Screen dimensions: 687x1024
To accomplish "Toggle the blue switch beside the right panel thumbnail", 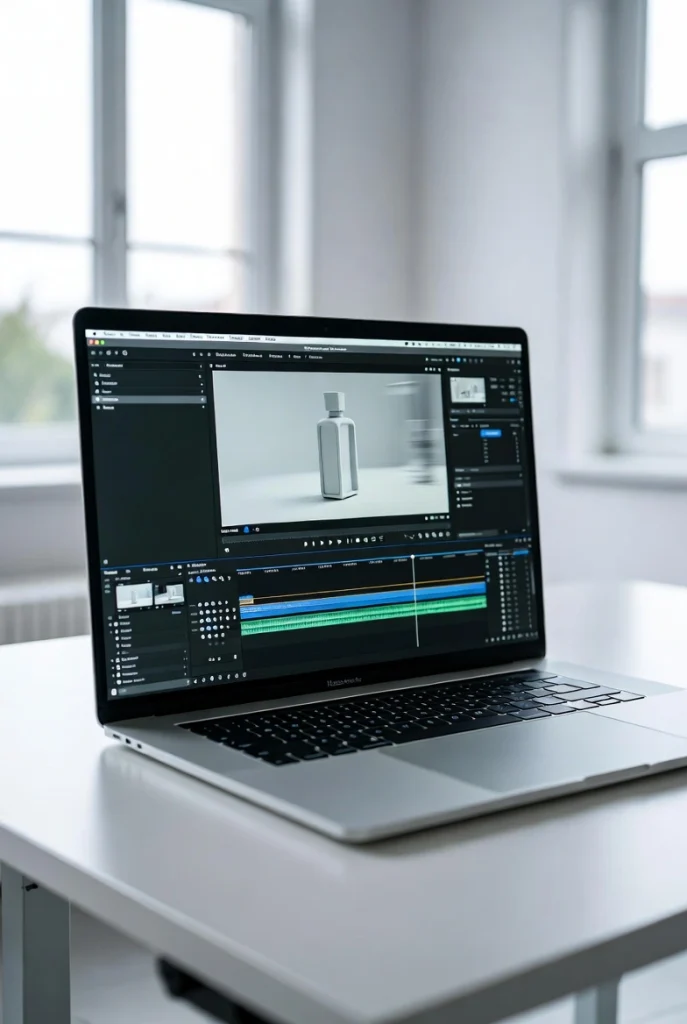I will pyautogui.click(x=513, y=400).
